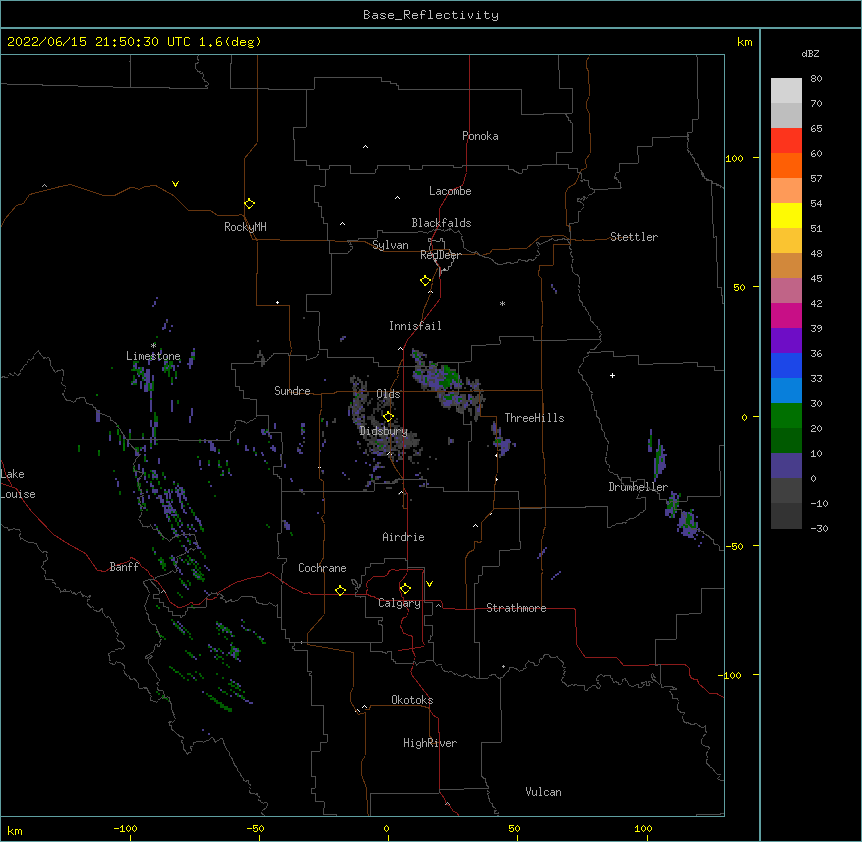Select the Innisfail label
Viewport: 862px width, 842px height.
point(415,326)
